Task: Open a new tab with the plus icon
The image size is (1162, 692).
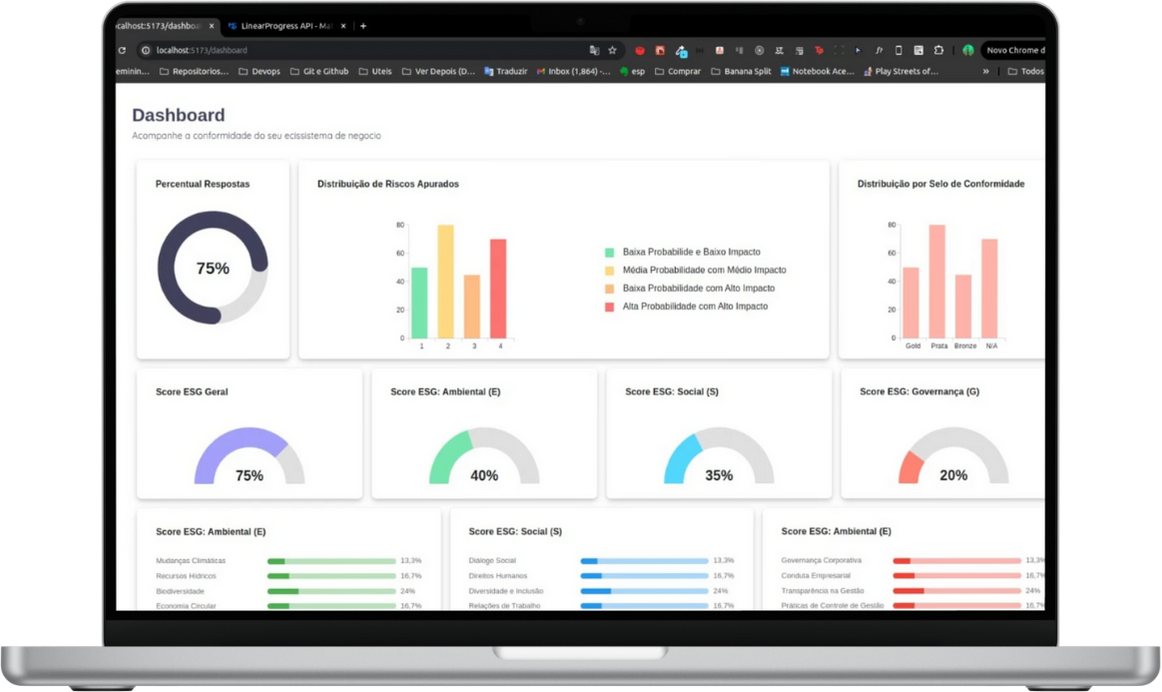Action: 363,26
